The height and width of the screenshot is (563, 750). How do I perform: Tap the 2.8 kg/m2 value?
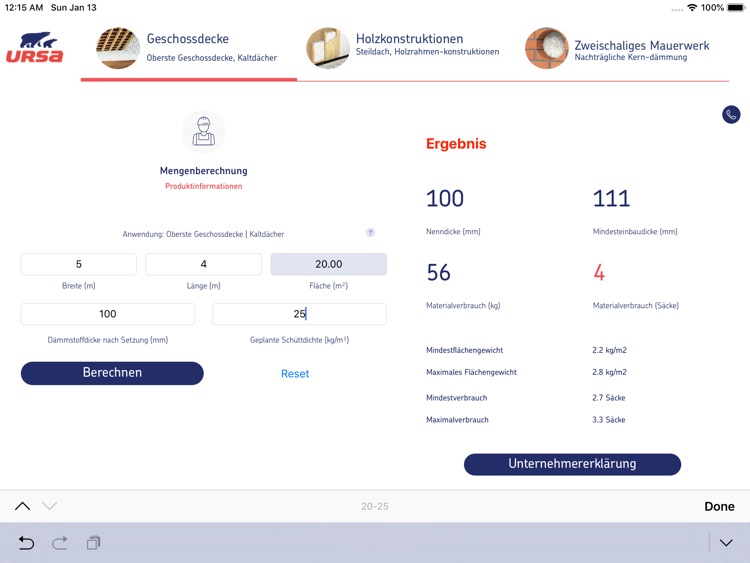click(x=609, y=372)
